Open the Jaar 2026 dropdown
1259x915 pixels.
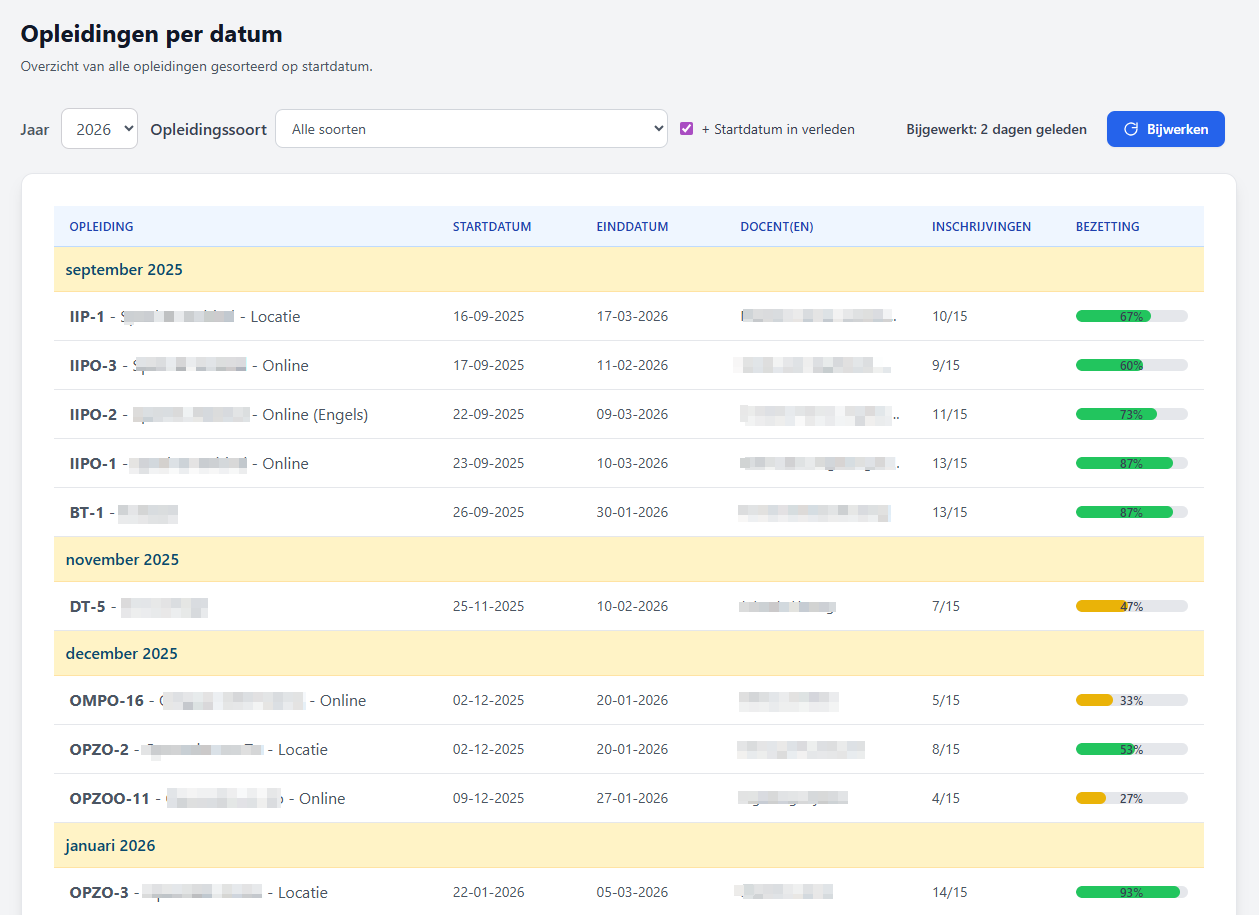(99, 129)
